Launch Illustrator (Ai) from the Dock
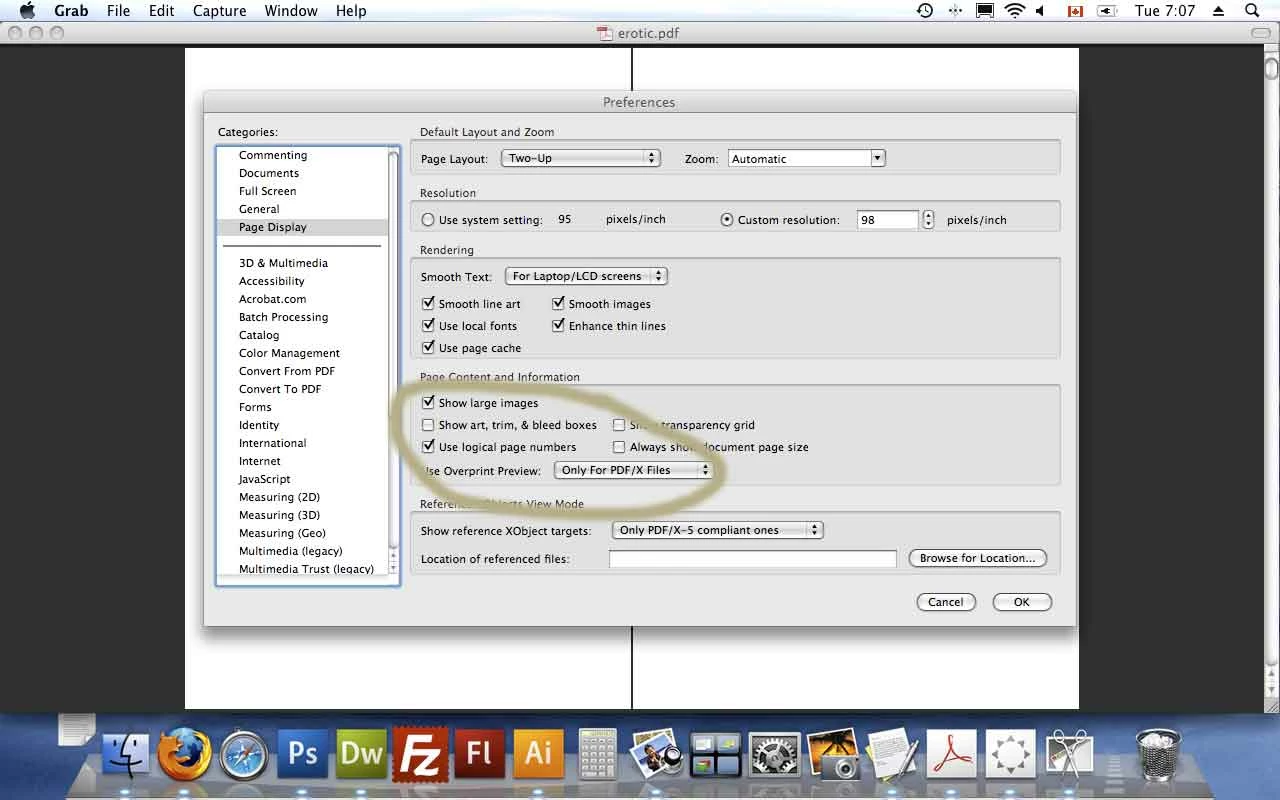 538,753
